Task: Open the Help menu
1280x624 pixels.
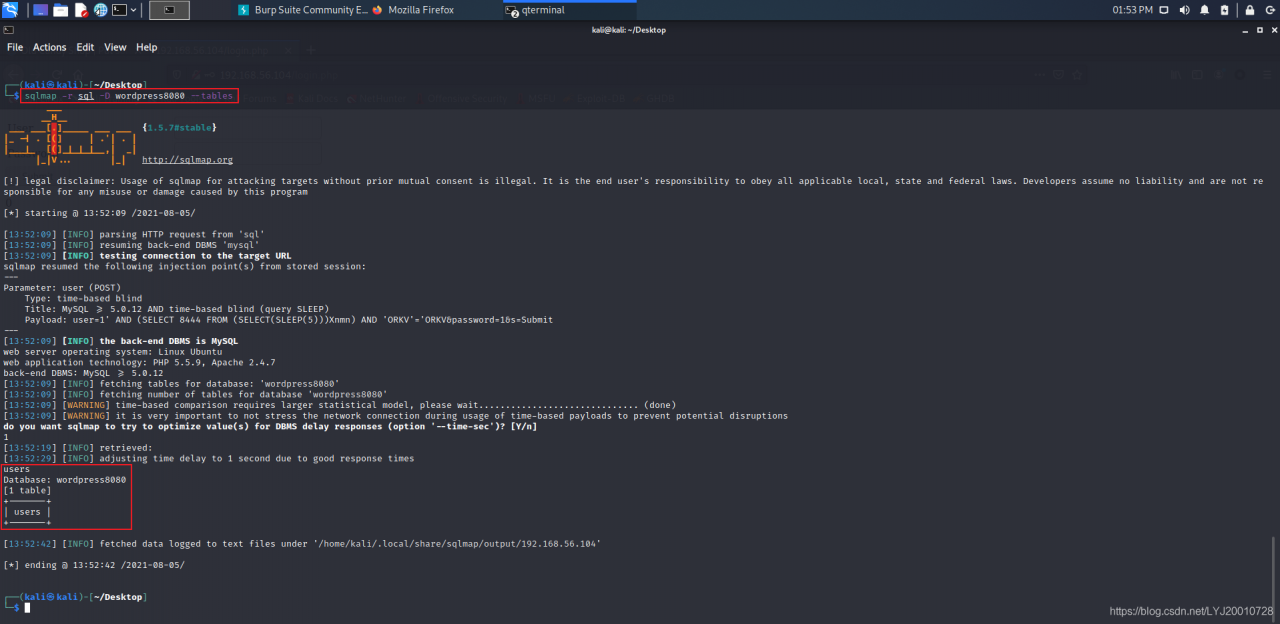Action: (x=147, y=47)
